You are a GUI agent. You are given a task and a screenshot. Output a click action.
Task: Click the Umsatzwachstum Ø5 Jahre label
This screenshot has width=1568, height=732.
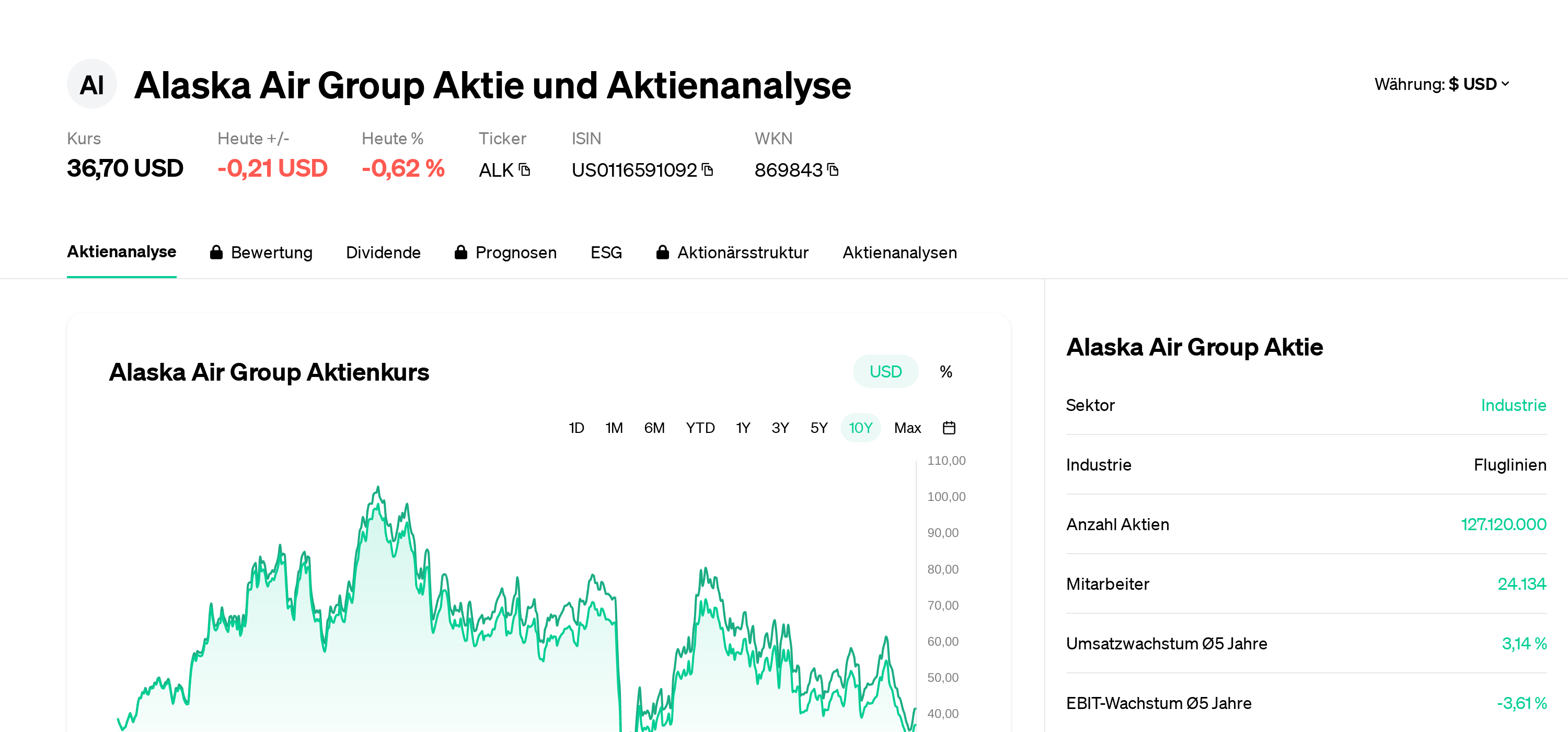pos(1167,644)
